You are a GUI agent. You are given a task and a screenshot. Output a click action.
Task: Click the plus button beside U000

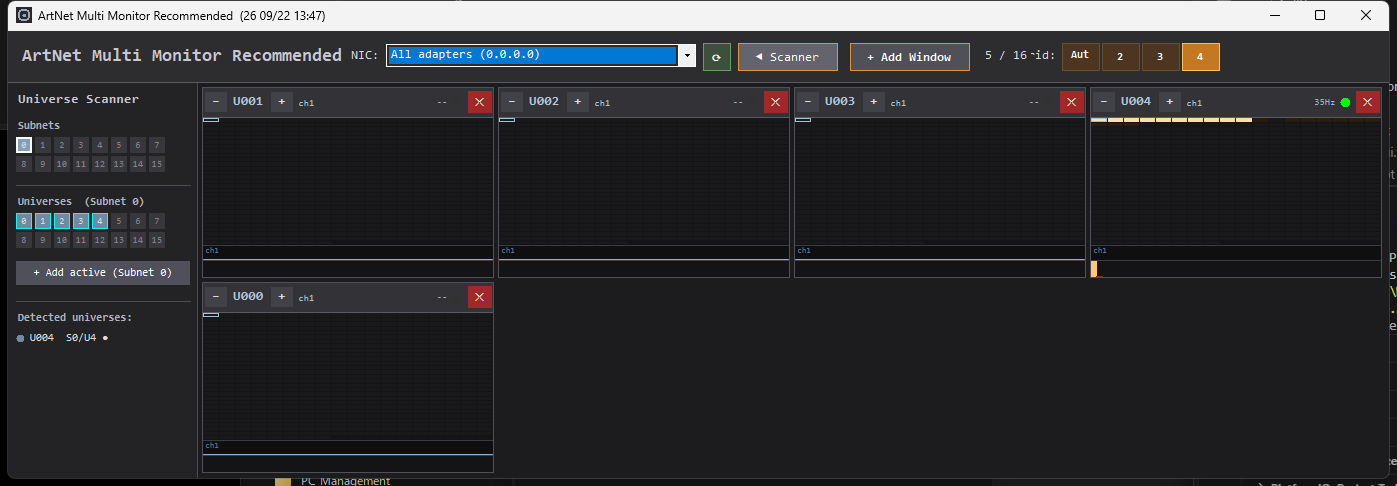click(281, 297)
